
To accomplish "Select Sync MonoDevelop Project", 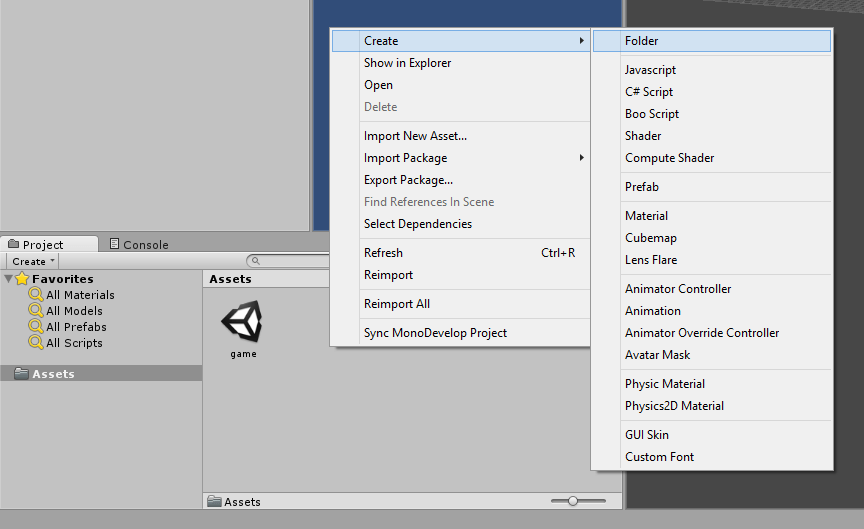I will (x=435, y=333).
